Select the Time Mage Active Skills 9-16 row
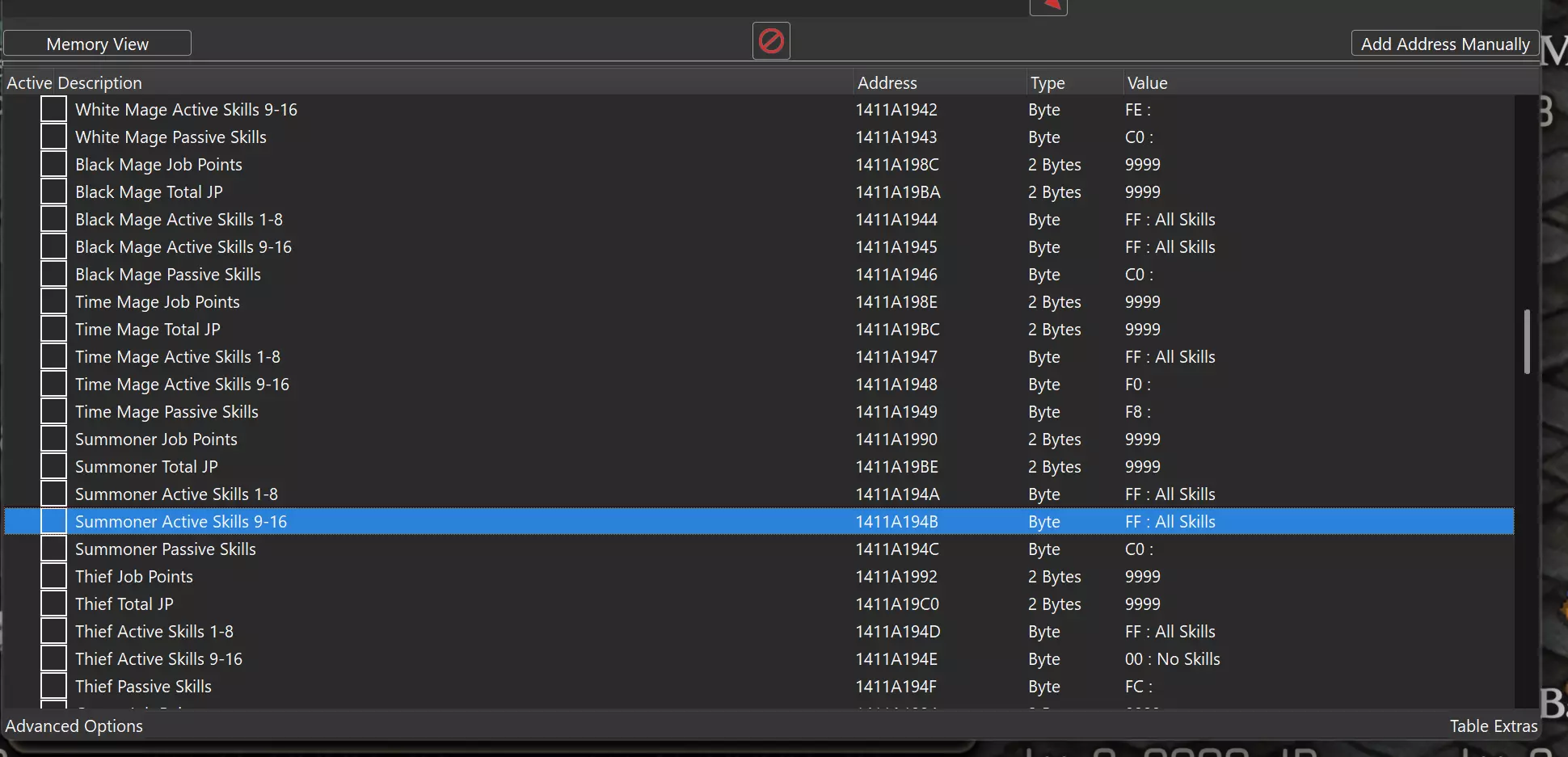The height and width of the screenshot is (757, 1568). 758,384
